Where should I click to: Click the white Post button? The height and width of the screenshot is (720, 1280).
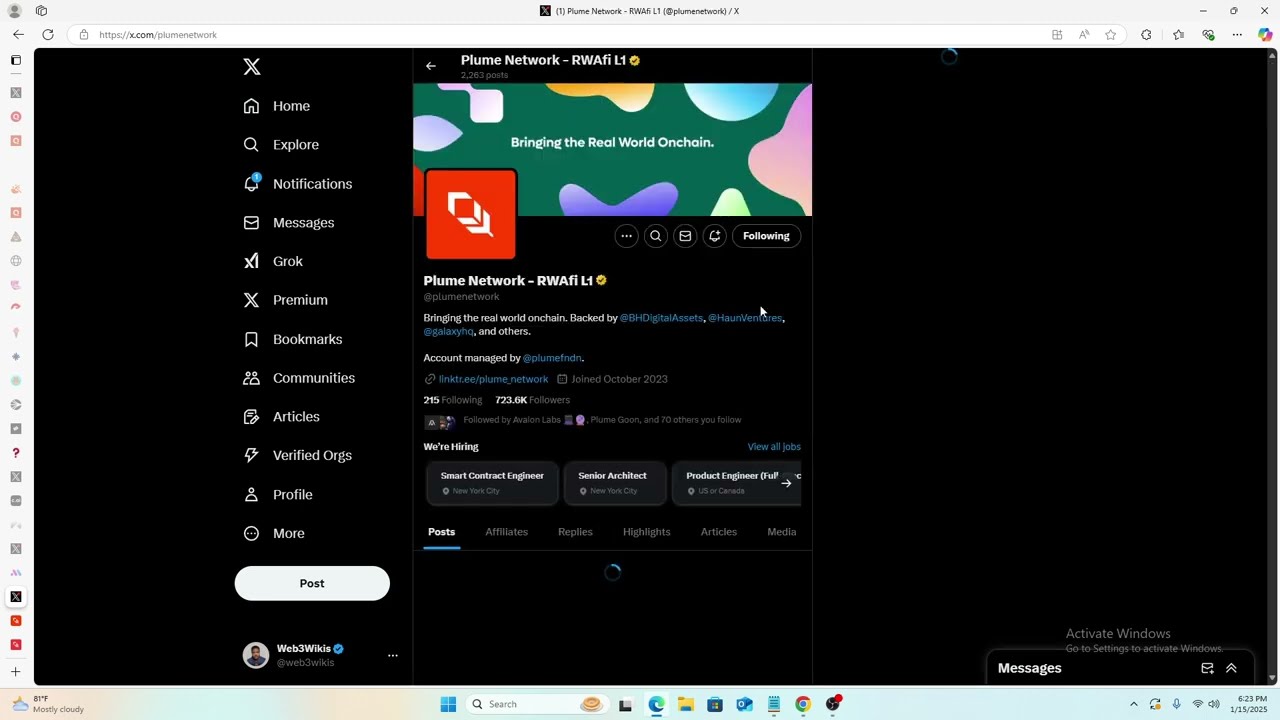click(312, 583)
